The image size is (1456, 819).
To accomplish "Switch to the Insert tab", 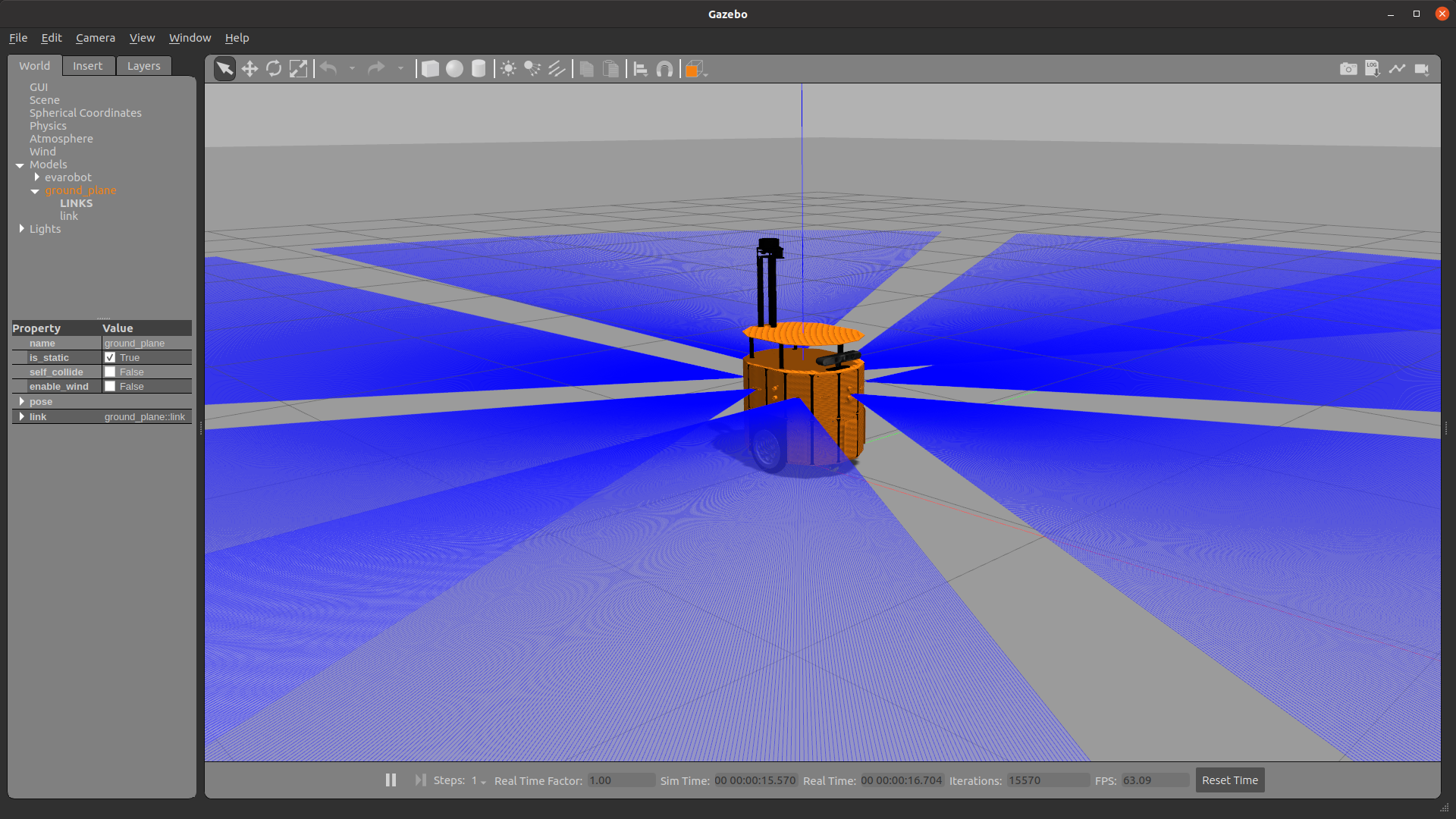I will tap(87, 66).
